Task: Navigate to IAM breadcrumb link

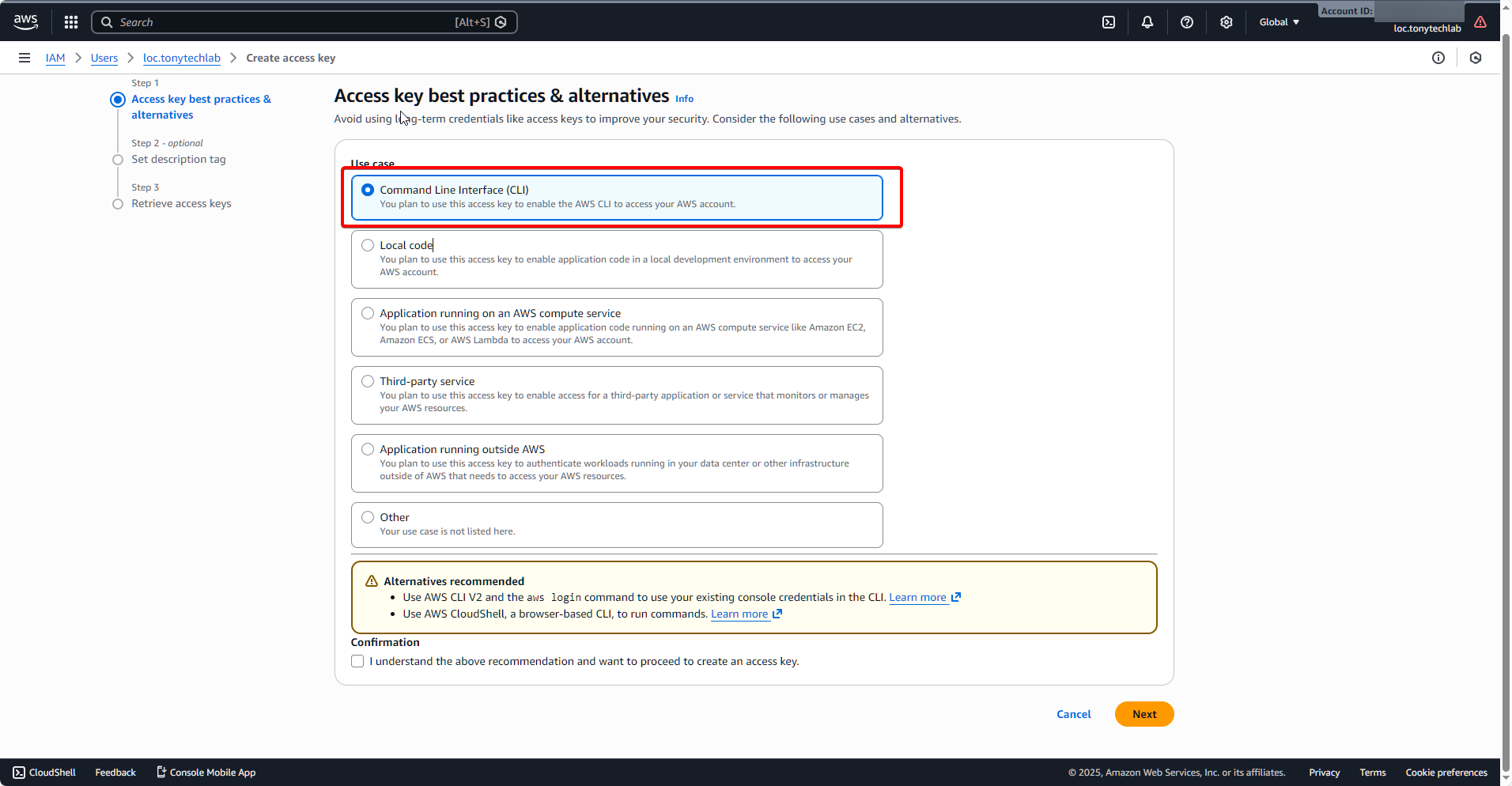Action: tap(55, 58)
